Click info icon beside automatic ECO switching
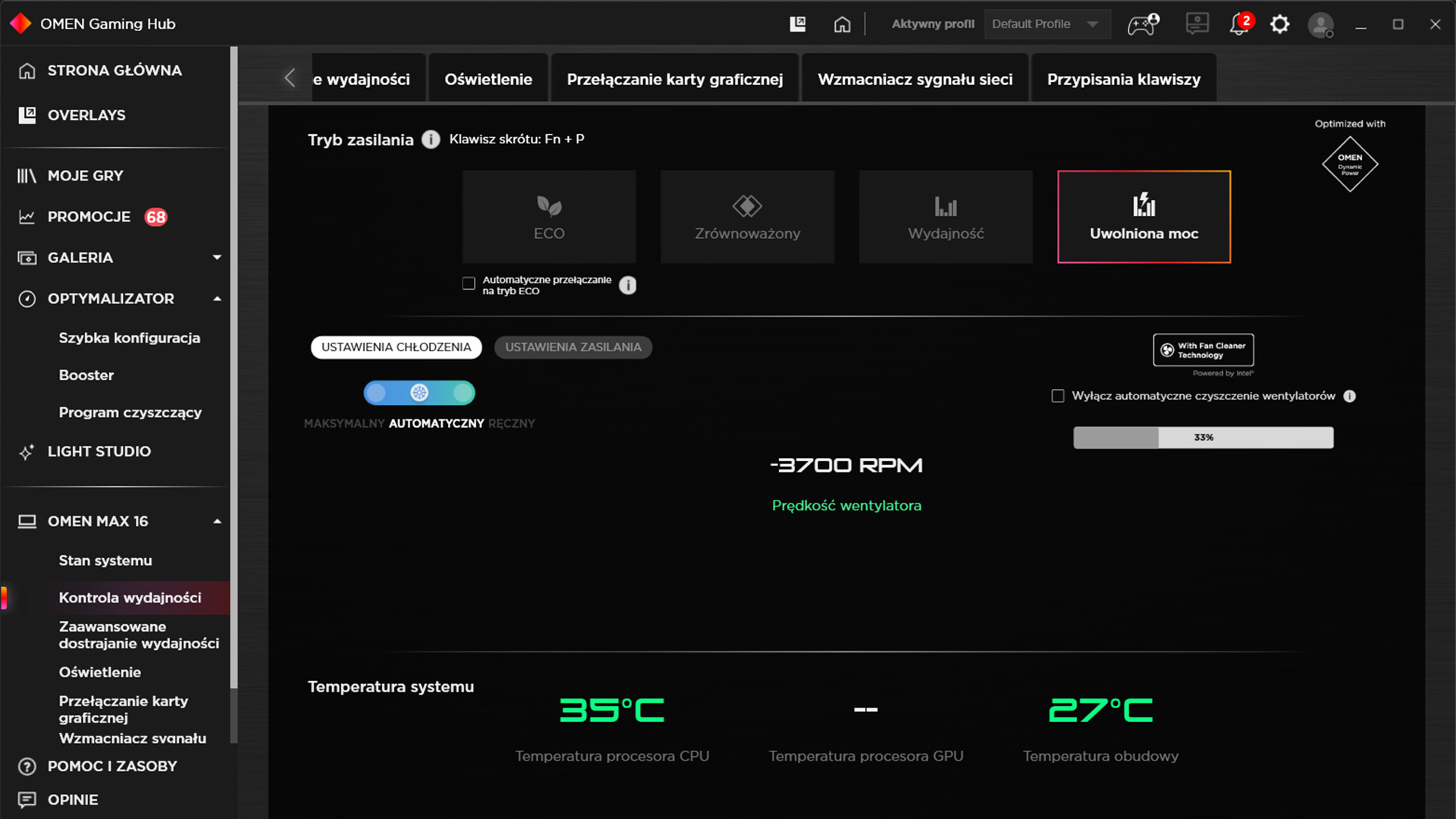The width and height of the screenshot is (1456, 819). 628,285
